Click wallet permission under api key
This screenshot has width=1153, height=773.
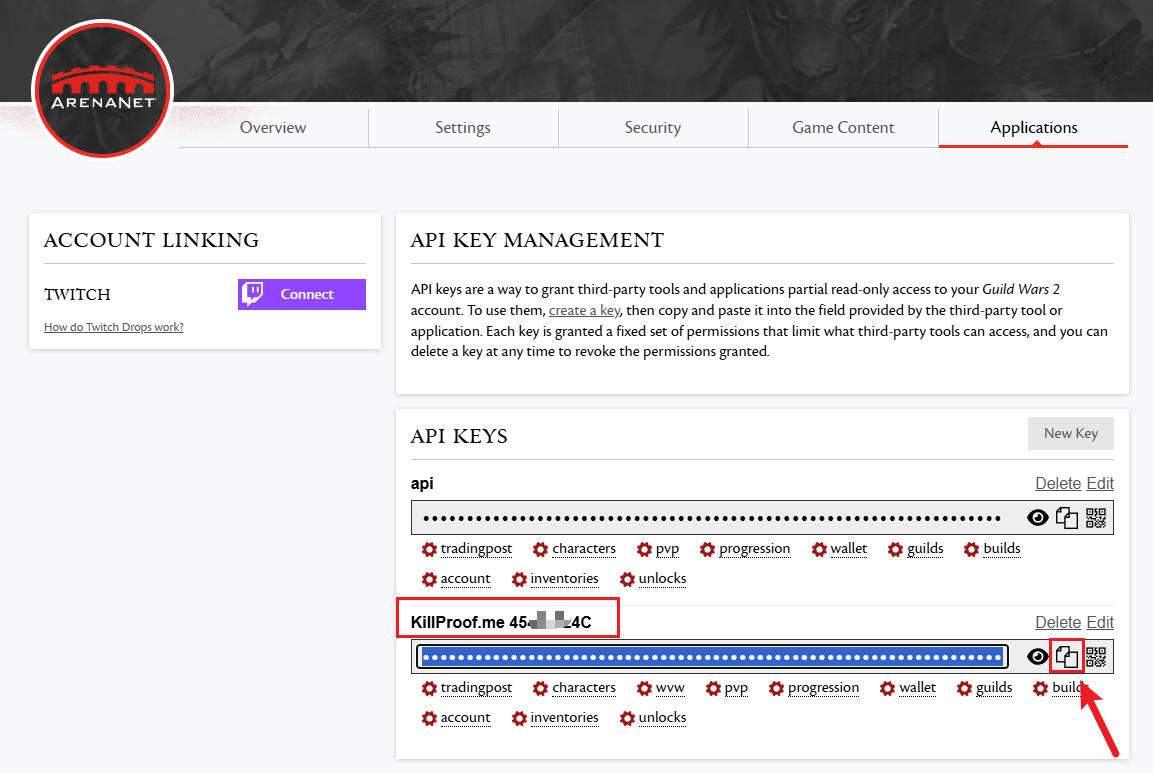tap(839, 549)
